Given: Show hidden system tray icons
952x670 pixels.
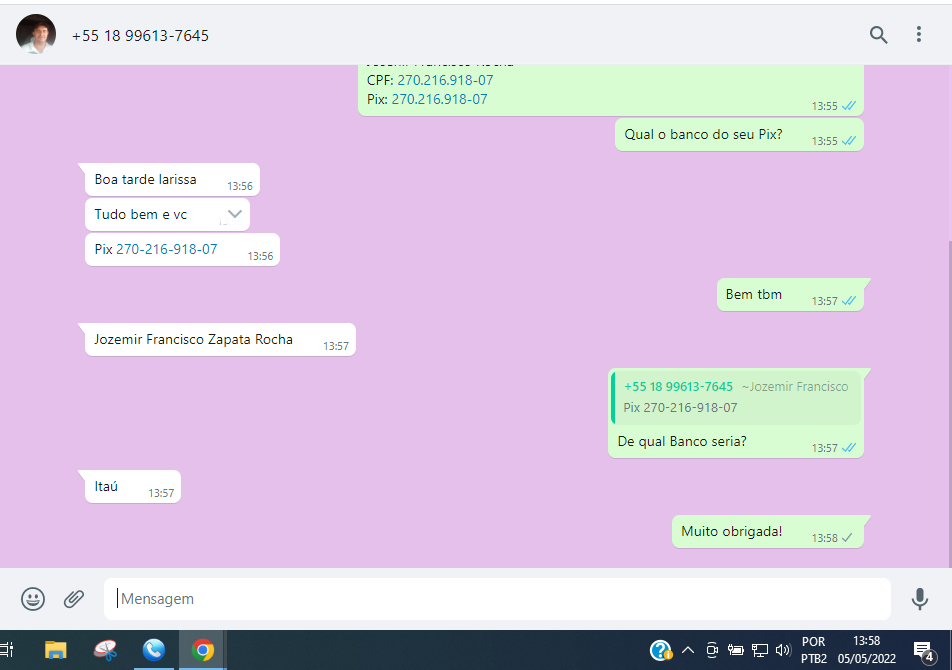Looking at the screenshot, I should (688, 650).
